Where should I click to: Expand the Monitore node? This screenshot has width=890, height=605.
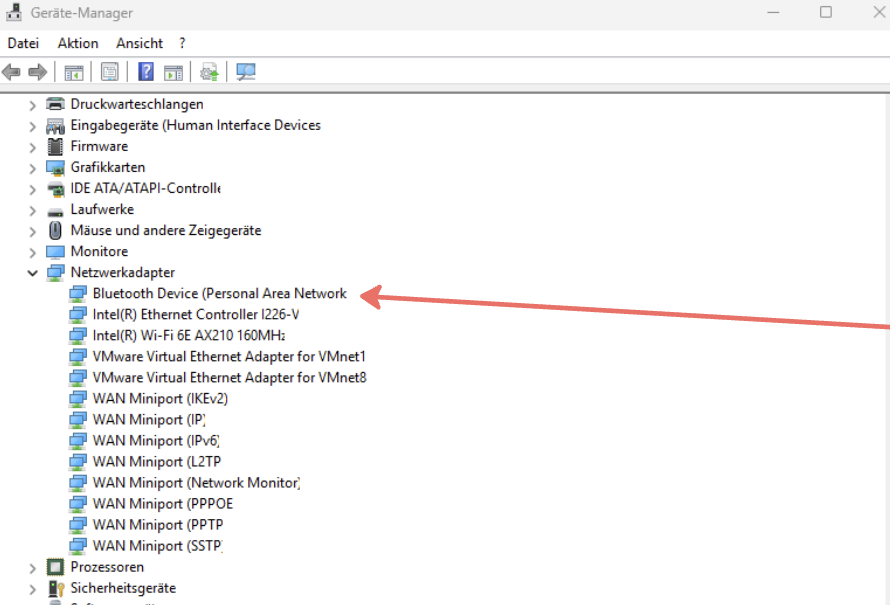[x=32, y=252]
